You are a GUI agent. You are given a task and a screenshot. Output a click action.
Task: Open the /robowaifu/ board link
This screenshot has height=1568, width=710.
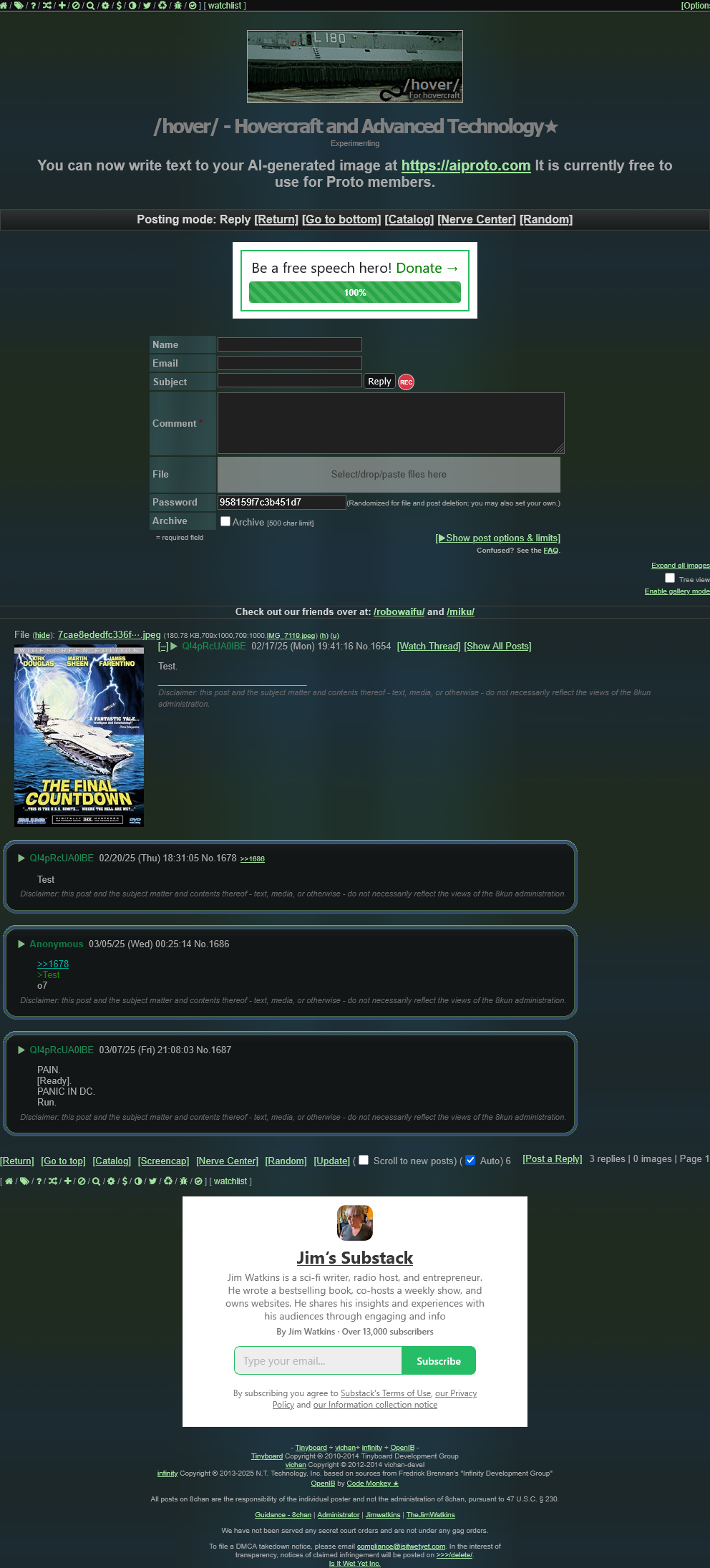399,611
